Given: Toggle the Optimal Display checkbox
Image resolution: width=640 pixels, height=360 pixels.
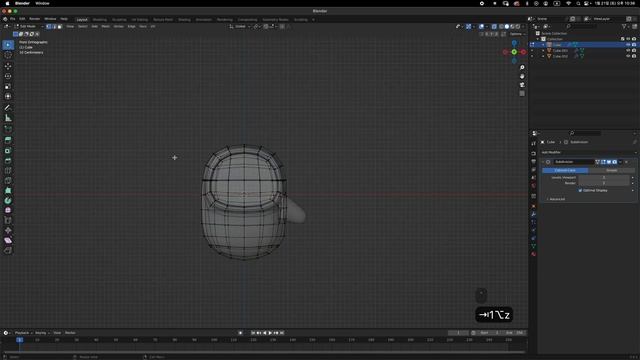Looking at the screenshot, I should [x=580, y=191].
